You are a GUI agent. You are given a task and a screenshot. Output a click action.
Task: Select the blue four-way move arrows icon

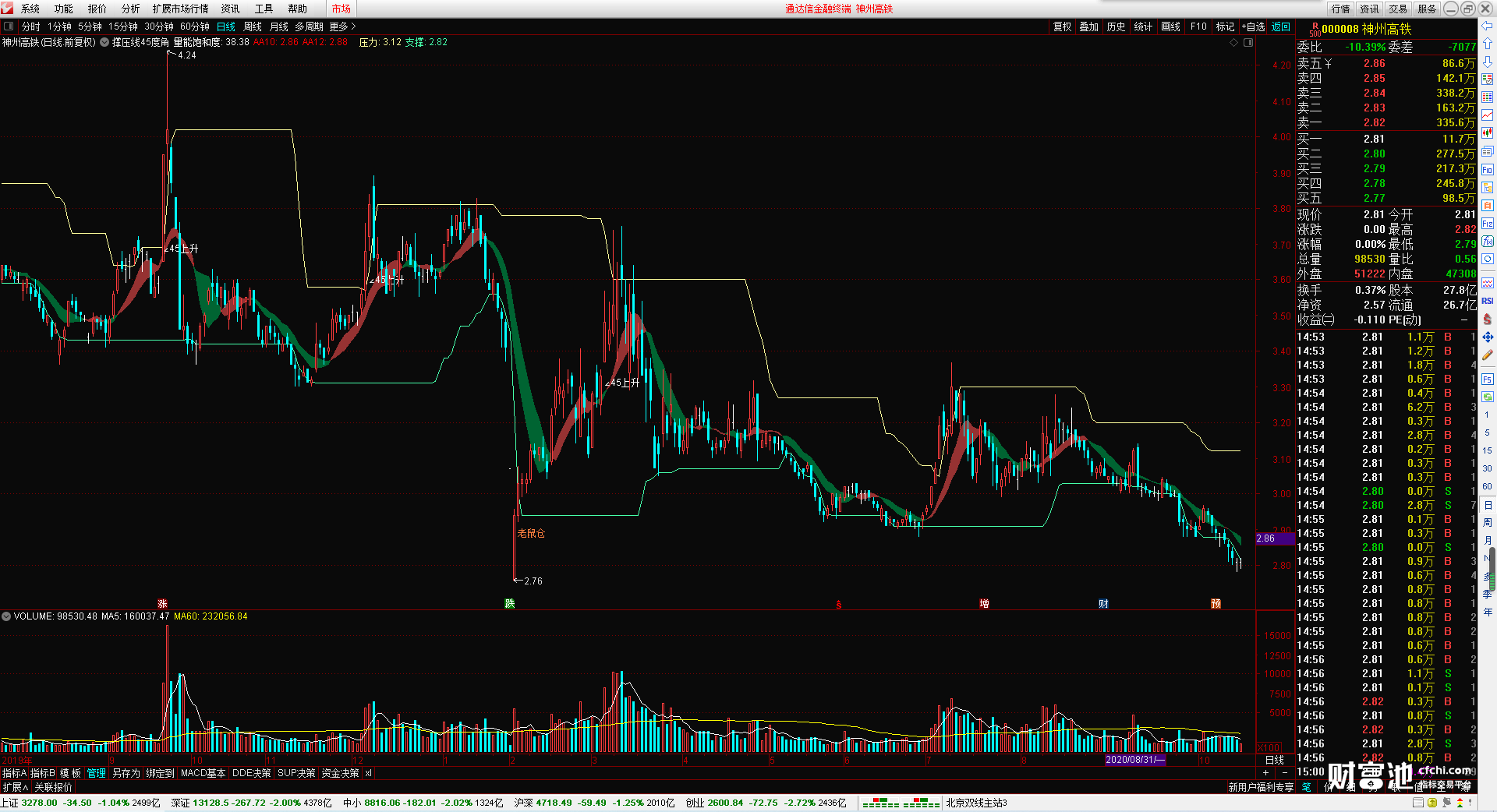pos(1487,337)
